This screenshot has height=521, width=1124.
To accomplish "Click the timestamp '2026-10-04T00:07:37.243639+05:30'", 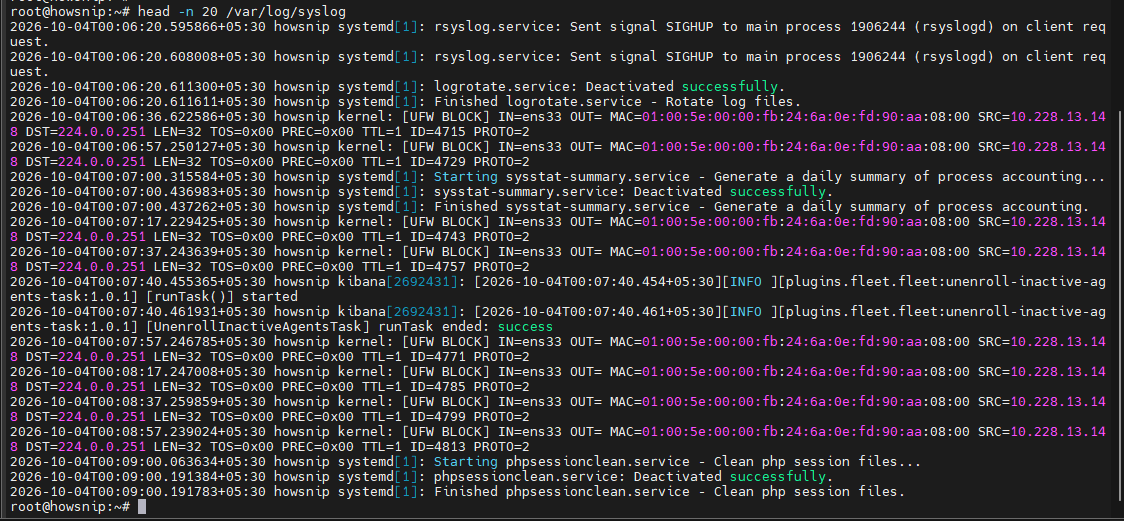I will pyautogui.click(x=138, y=252).
